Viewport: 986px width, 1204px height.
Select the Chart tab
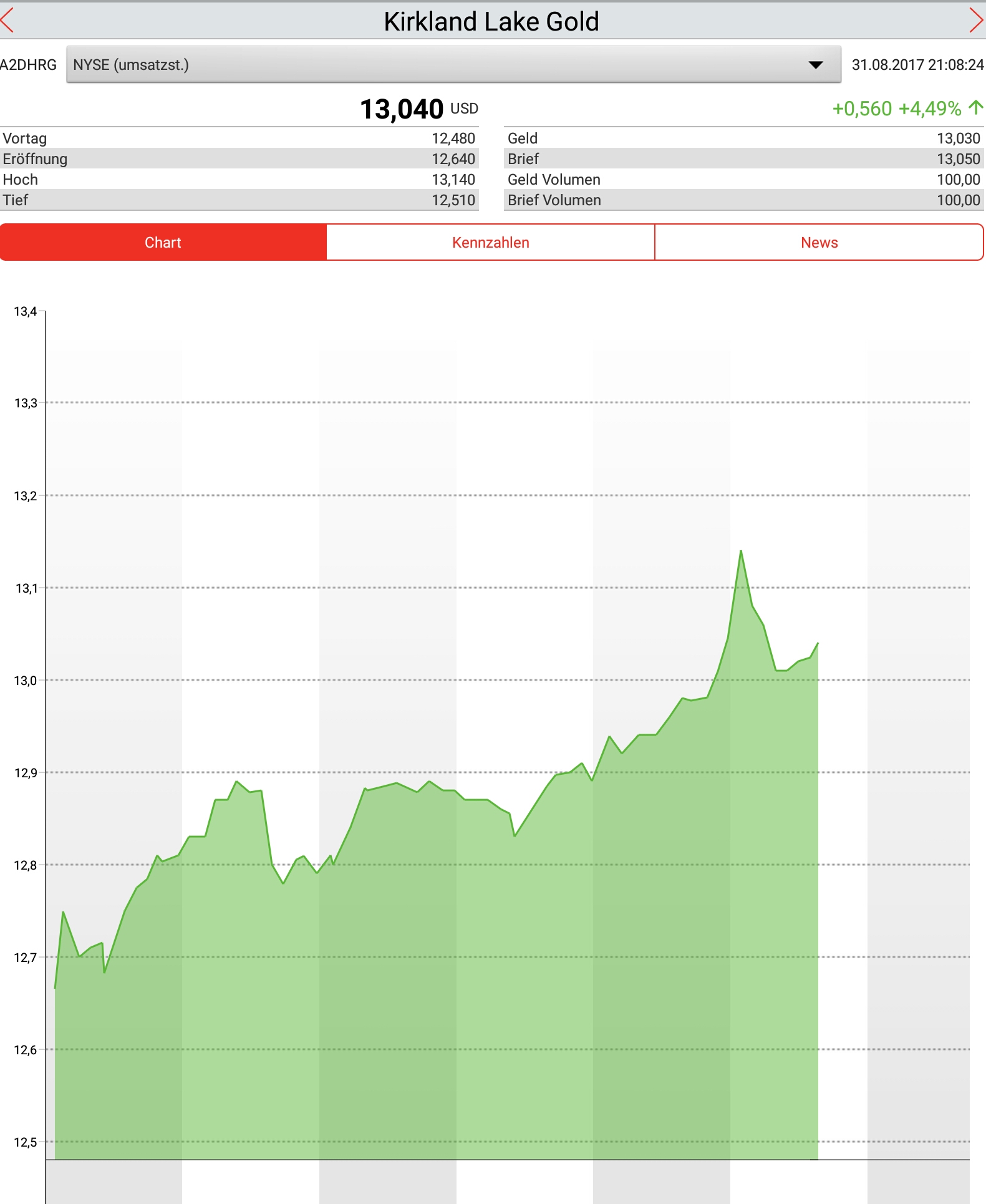163,242
